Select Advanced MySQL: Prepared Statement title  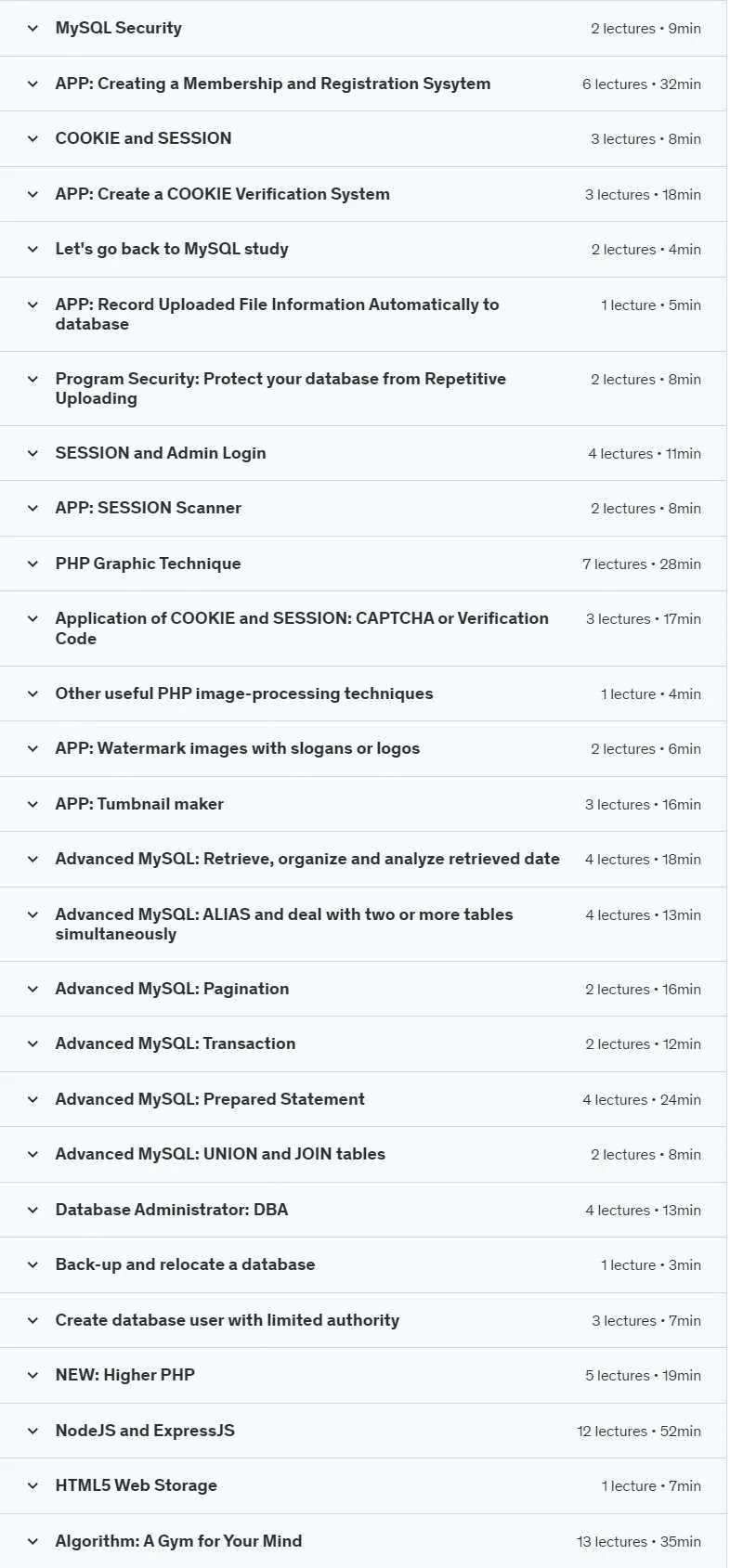210,1099
